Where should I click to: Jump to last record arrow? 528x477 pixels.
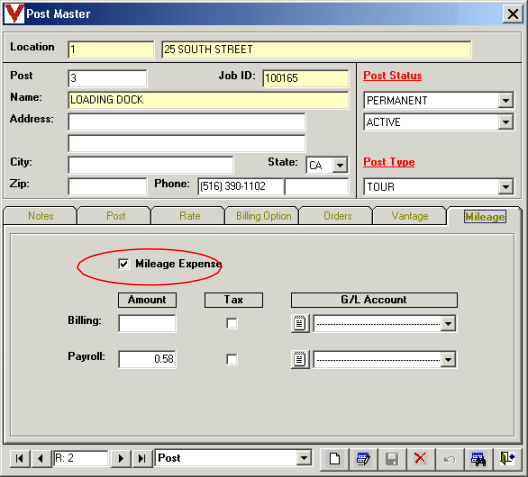tap(142, 458)
